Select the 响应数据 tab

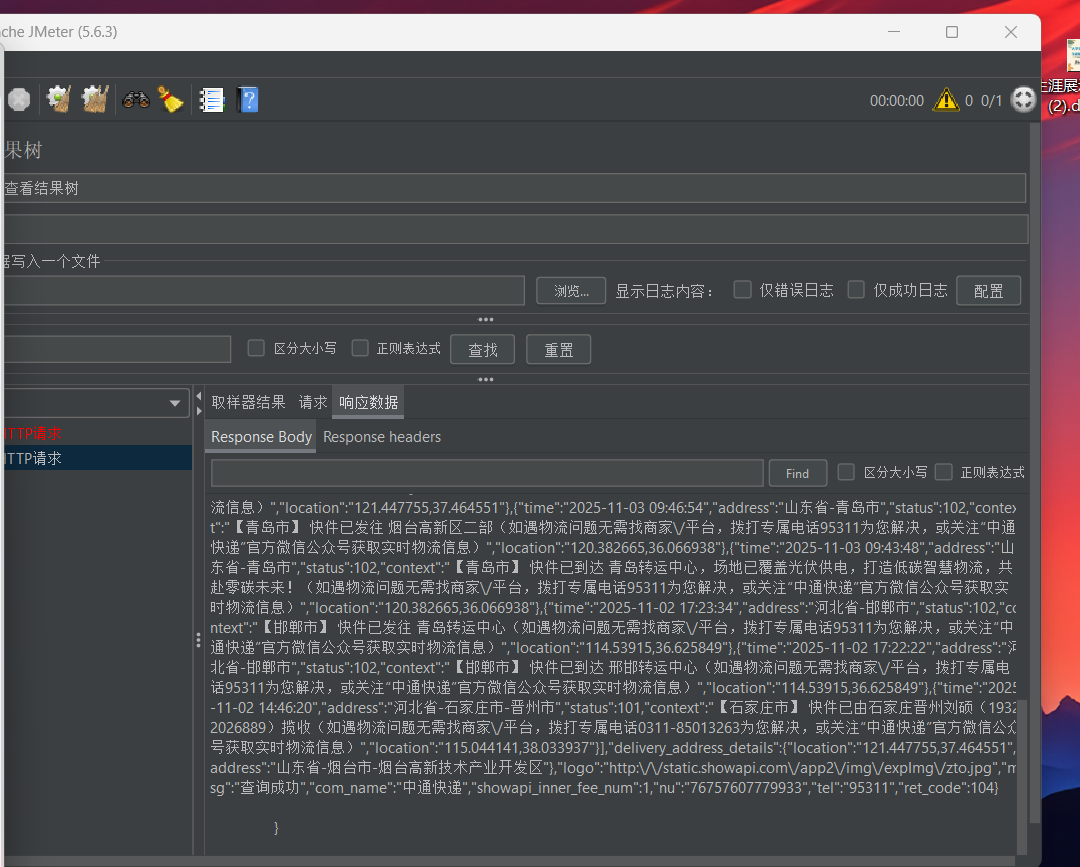[368, 402]
